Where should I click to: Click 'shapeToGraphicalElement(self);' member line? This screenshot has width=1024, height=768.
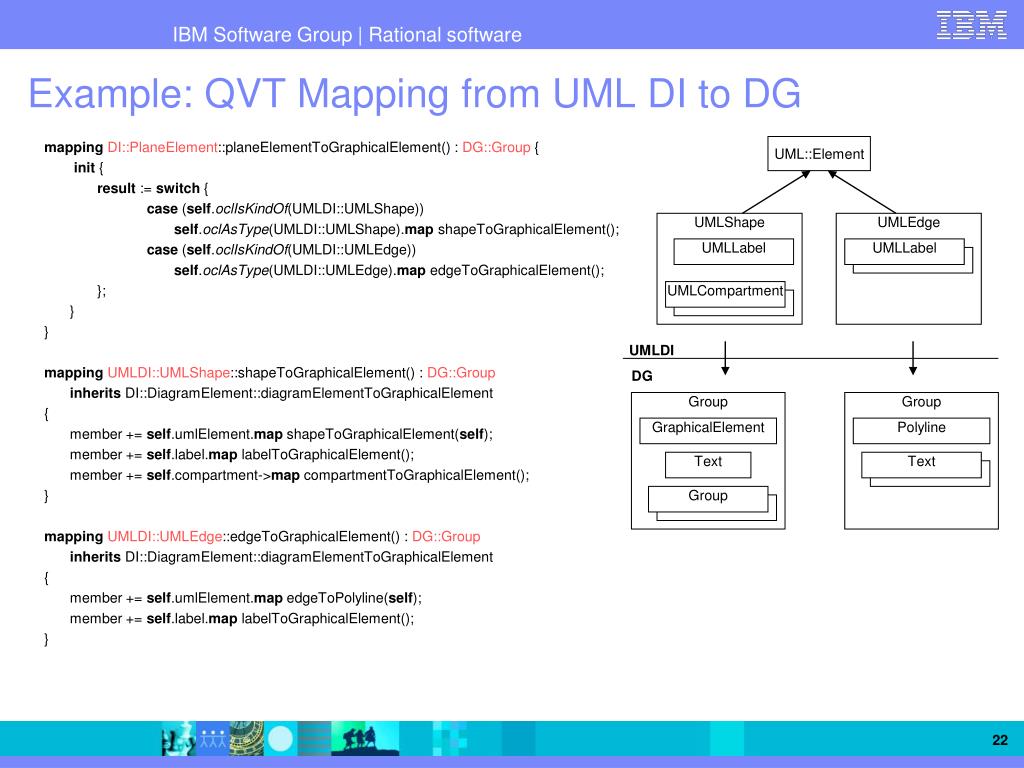tap(281, 434)
